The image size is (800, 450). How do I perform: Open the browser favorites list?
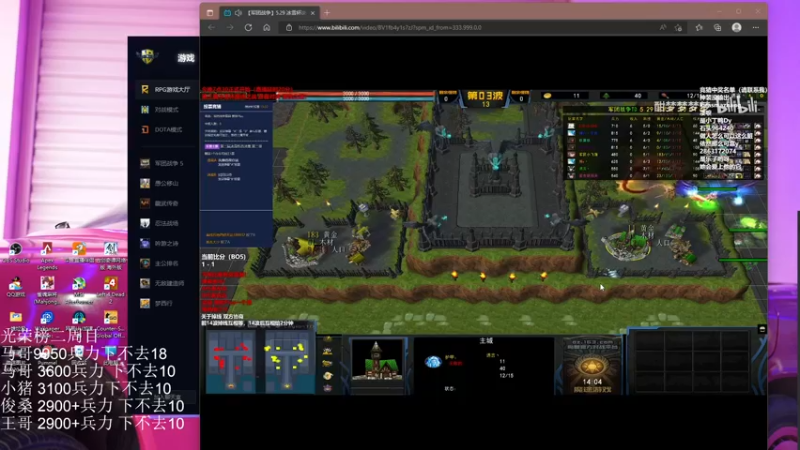(699, 28)
